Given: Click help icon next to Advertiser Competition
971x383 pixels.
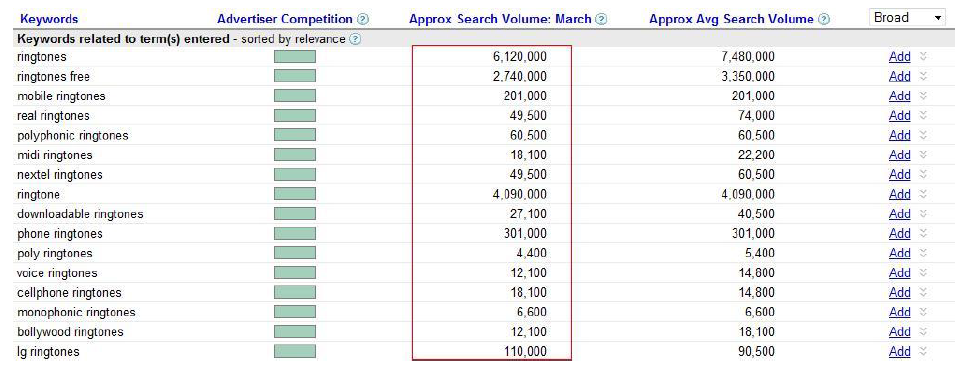Looking at the screenshot, I should pyautogui.click(x=363, y=19).
